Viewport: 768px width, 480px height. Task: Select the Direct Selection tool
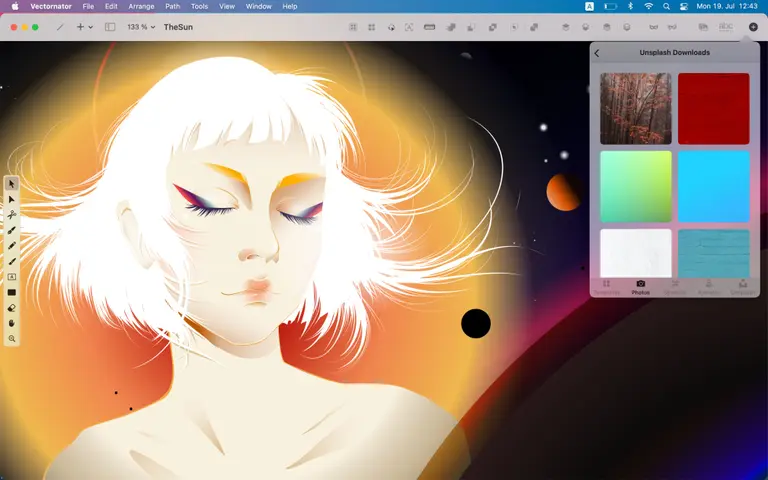(x=12, y=199)
